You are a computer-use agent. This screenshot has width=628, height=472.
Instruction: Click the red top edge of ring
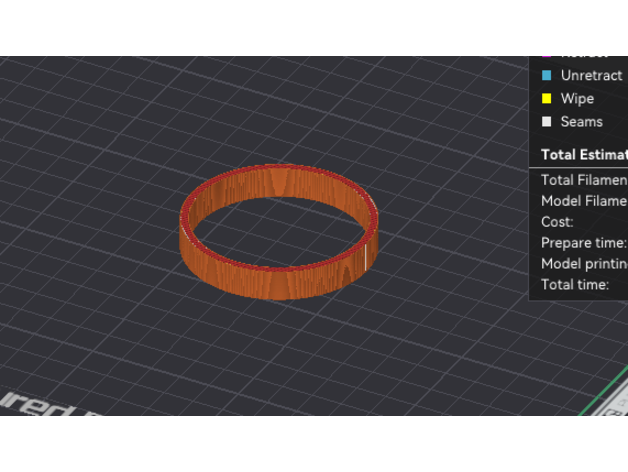tap(280, 166)
